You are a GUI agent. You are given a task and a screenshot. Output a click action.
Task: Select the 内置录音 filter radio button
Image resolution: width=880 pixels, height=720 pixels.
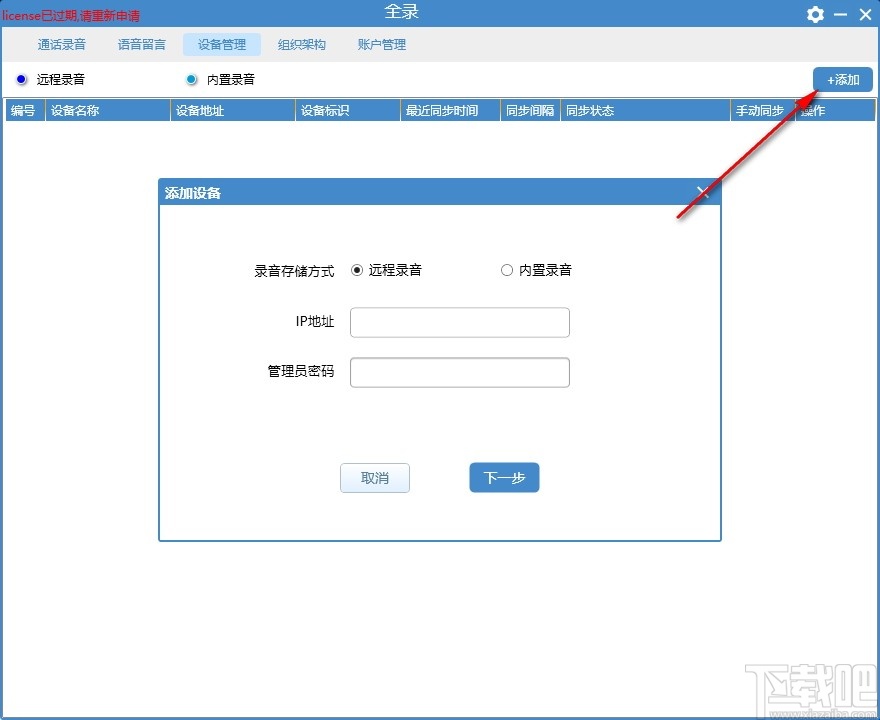point(190,79)
